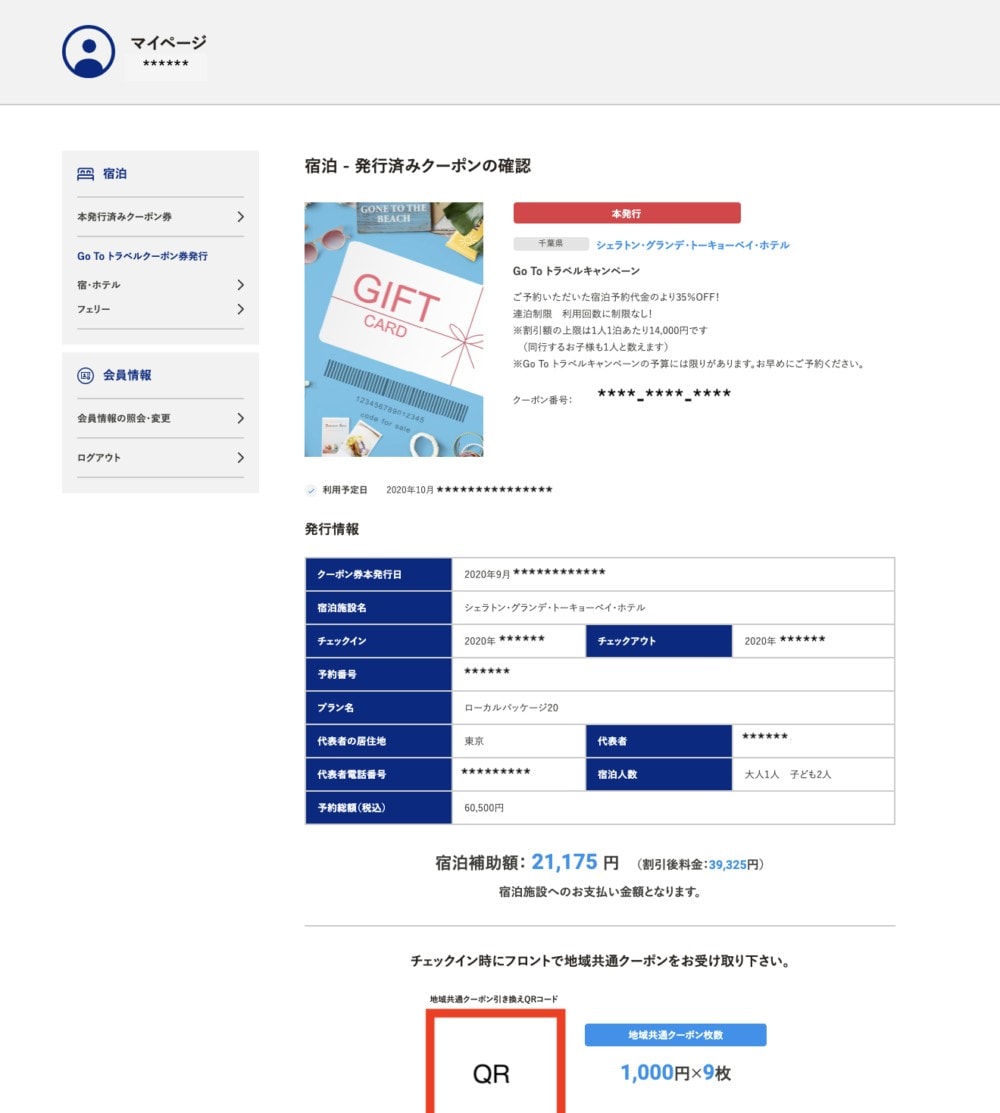Click the 2020年10月 scheduled use date

(x=410, y=490)
